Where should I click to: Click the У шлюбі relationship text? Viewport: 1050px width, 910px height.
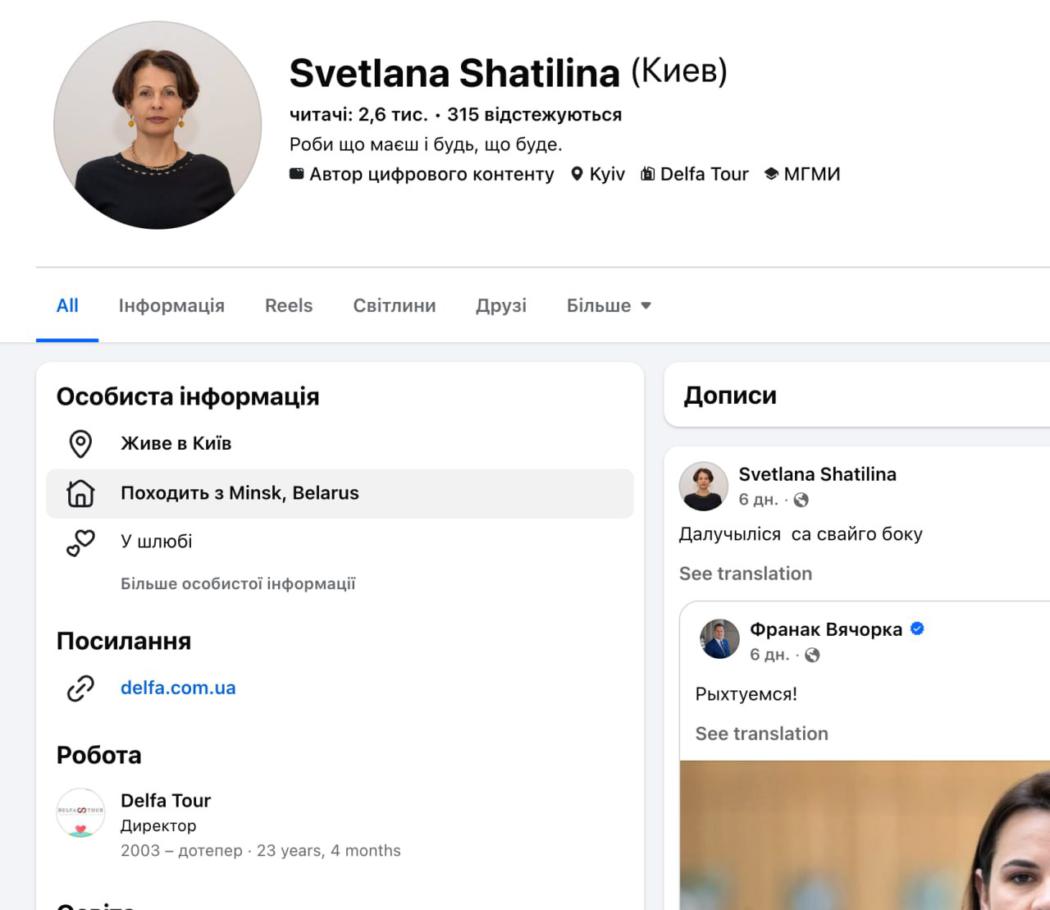tap(156, 541)
